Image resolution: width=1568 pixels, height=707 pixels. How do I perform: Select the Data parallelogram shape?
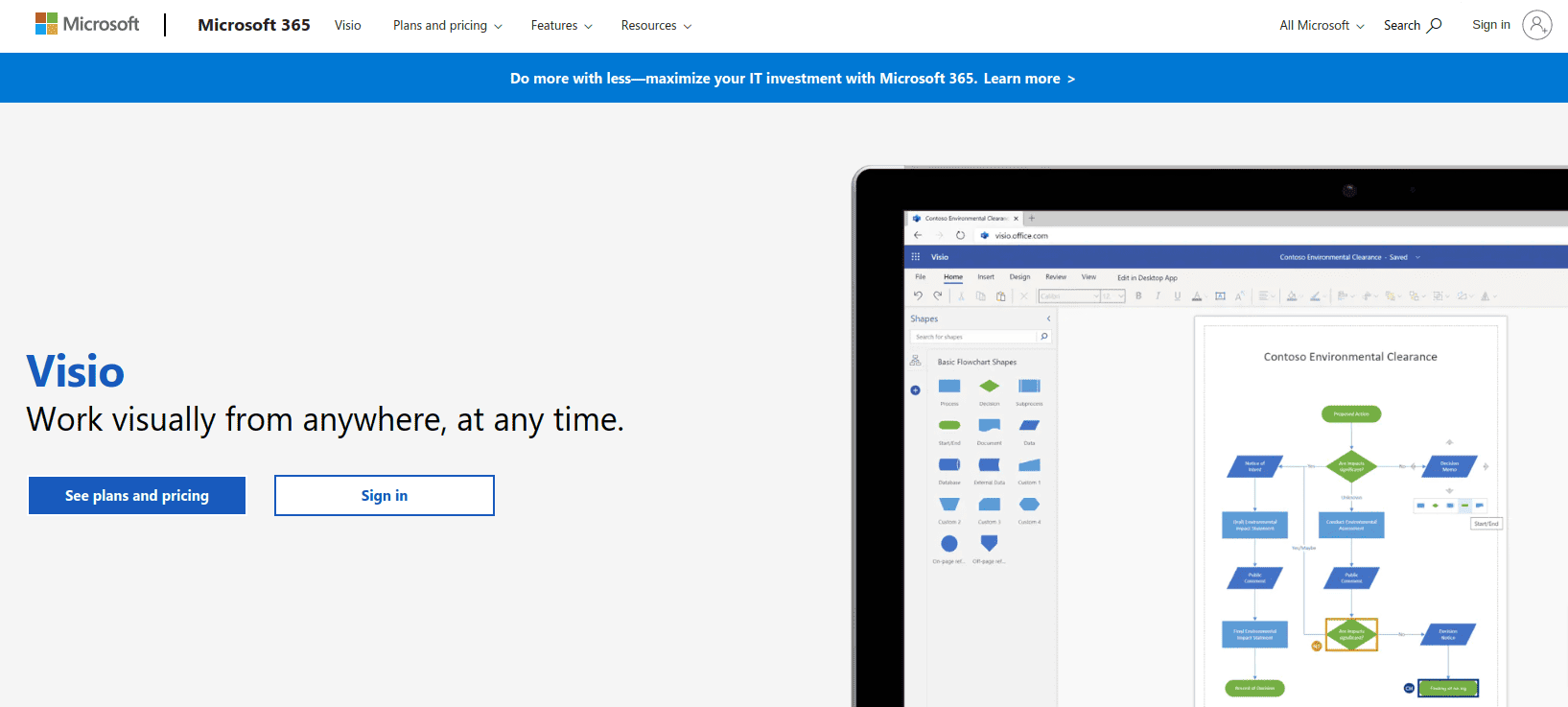1029,425
